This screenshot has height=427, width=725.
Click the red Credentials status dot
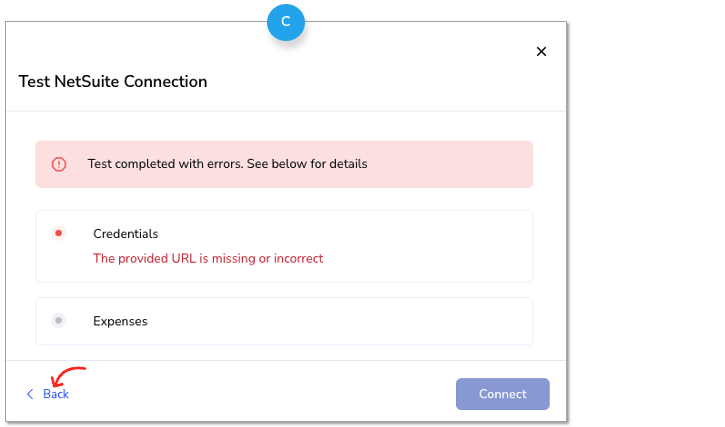pos(58,233)
